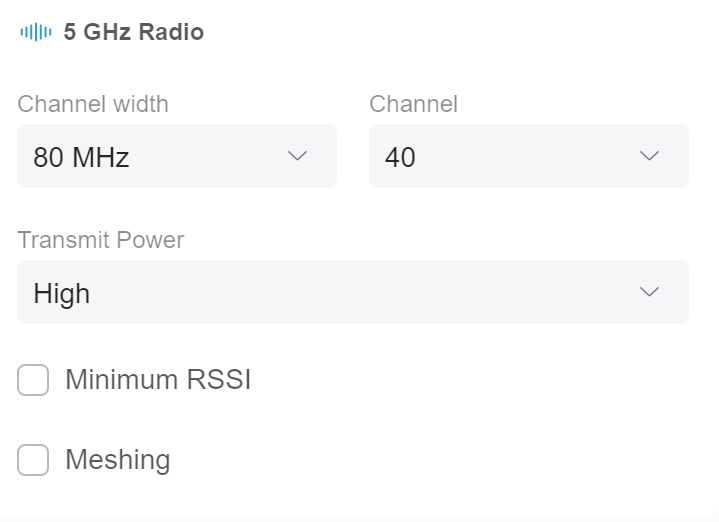The width and height of the screenshot is (719, 522).
Task: Click the chevron arrow in Channel width field
Action: pyautogui.click(x=297, y=156)
